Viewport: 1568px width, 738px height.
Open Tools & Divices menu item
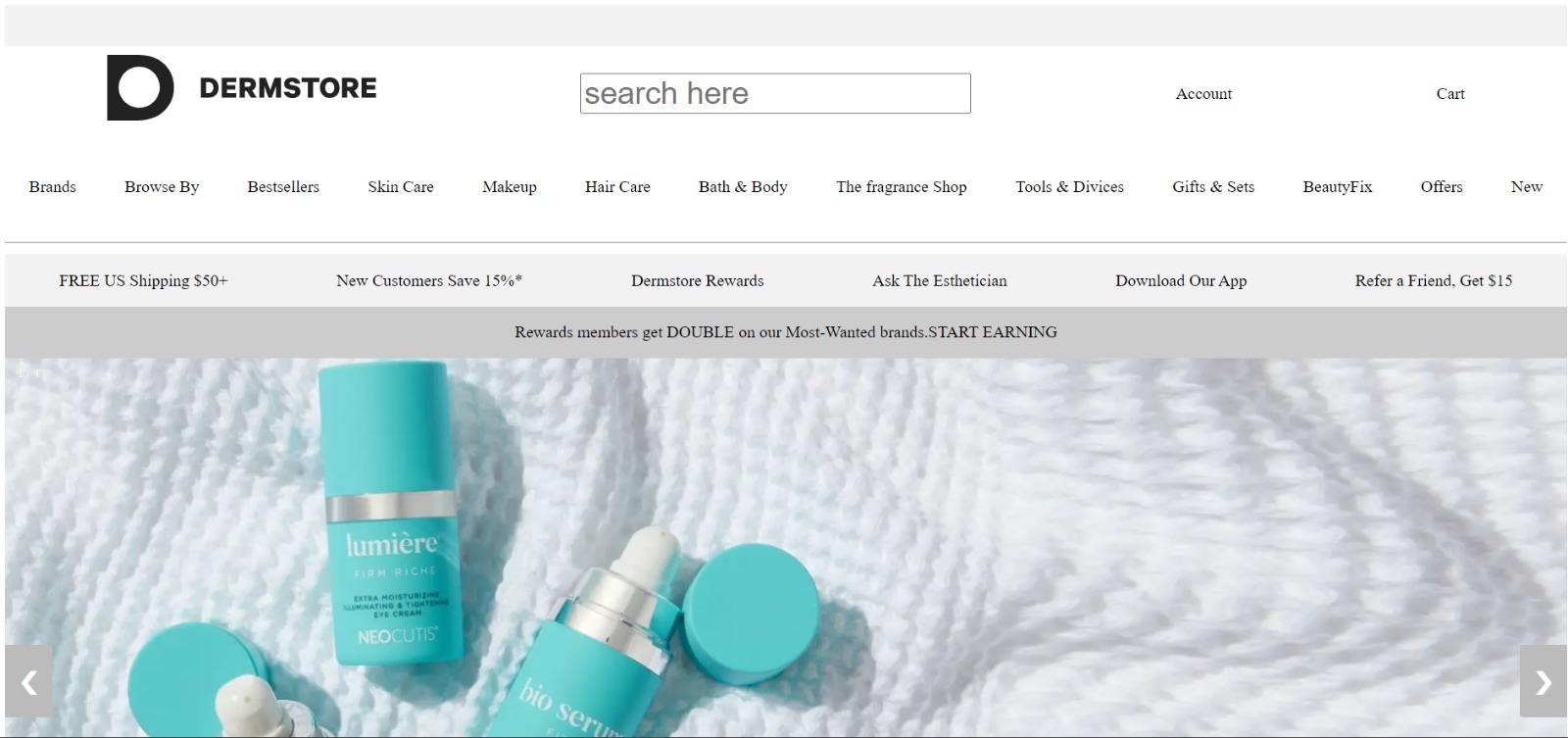pos(1069,187)
